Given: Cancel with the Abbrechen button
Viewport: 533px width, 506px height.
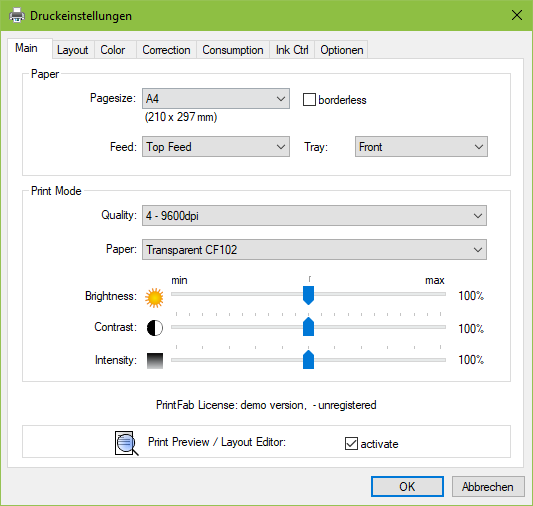Looking at the screenshot, I should (488, 487).
